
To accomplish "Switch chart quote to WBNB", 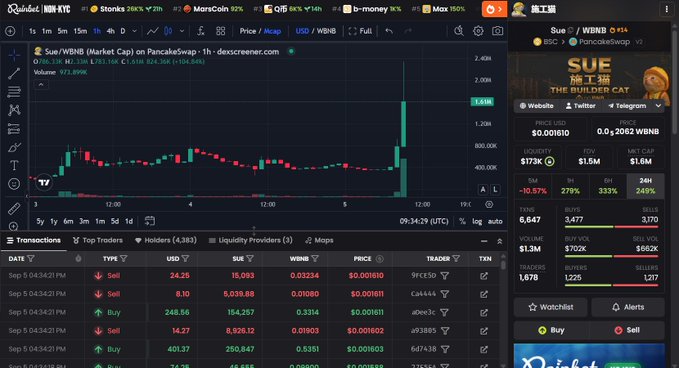I will click(x=327, y=31).
